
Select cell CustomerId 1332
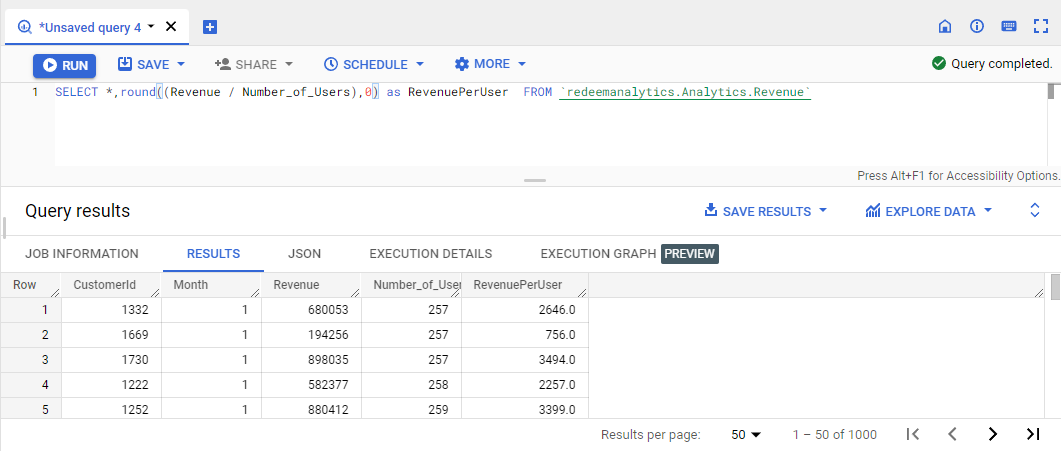click(x=111, y=310)
